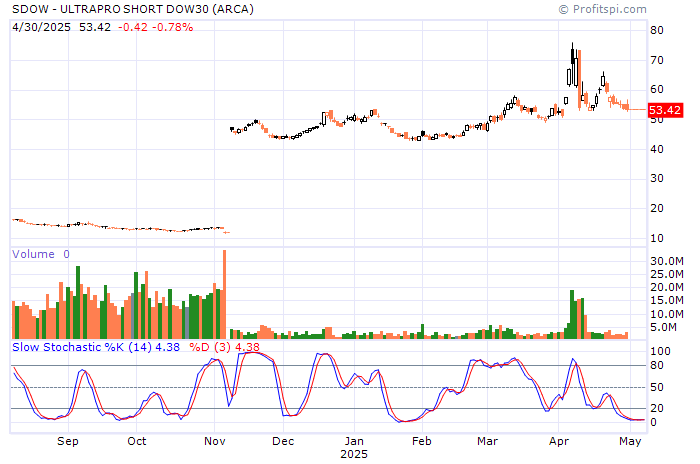The width and height of the screenshot is (700, 464).
Task: Click the 25.0M volume axis label
Action: click(x=667, y=274)
